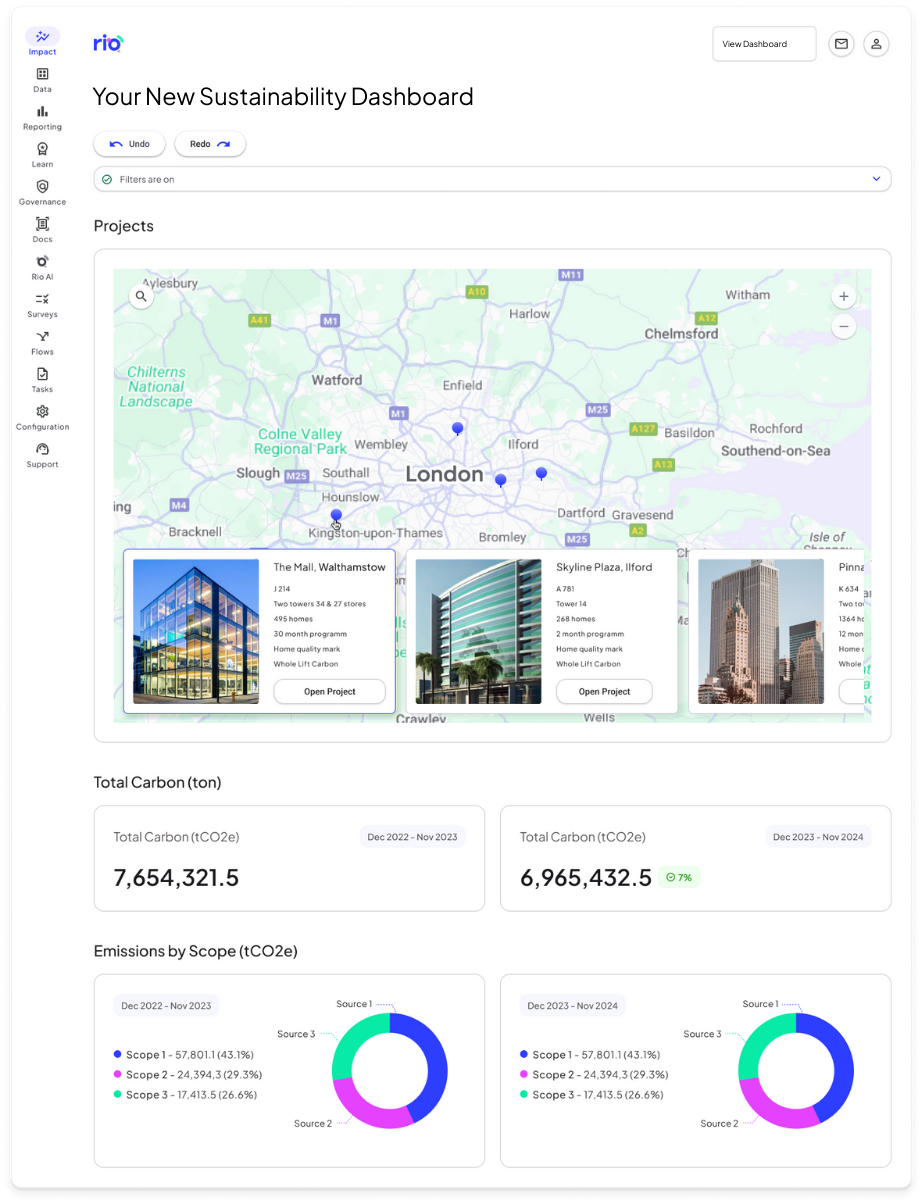Image resolution: width=923 pixels, height=1204 pixels.
Task: Open the Flows section icon
Action: (42, 336)
